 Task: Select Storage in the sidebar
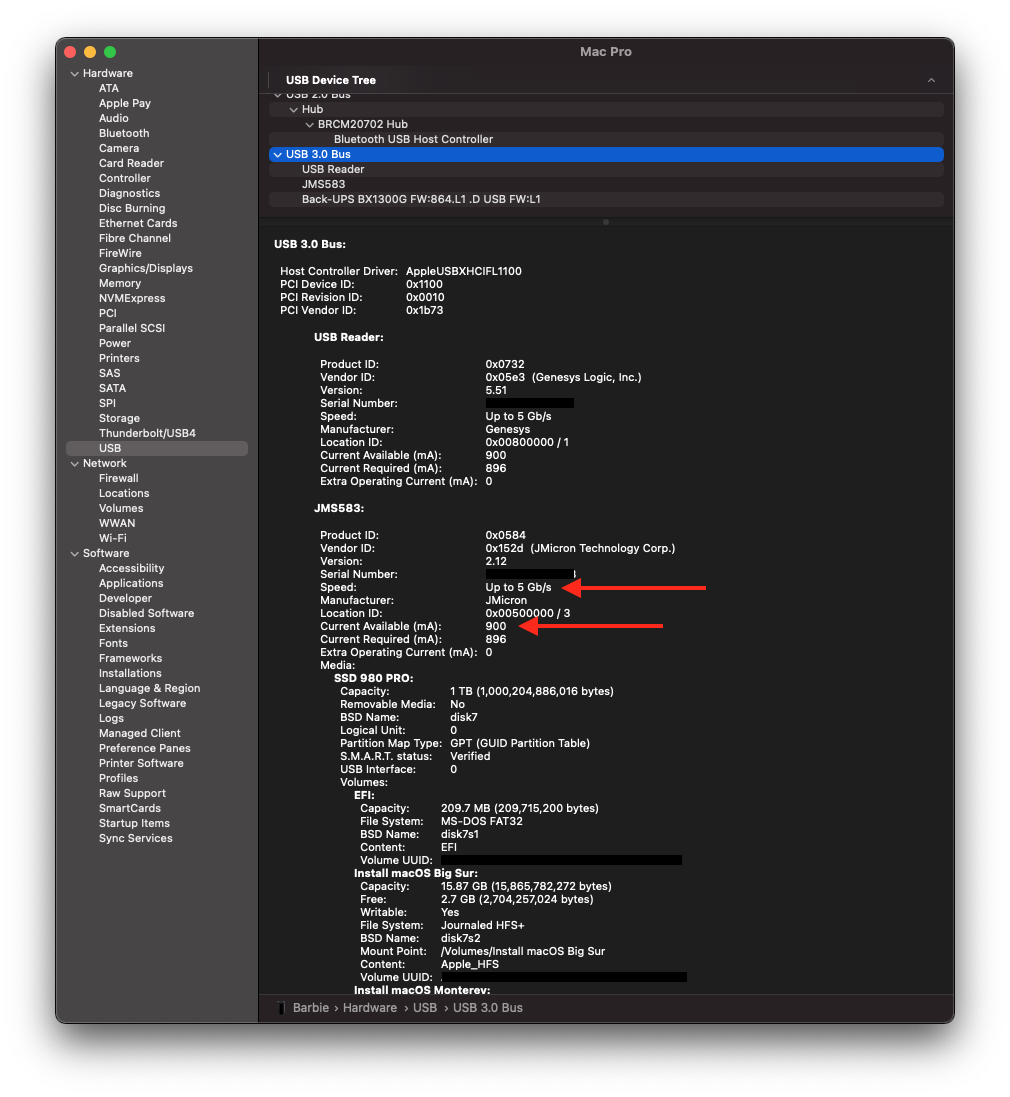[119, 418]
